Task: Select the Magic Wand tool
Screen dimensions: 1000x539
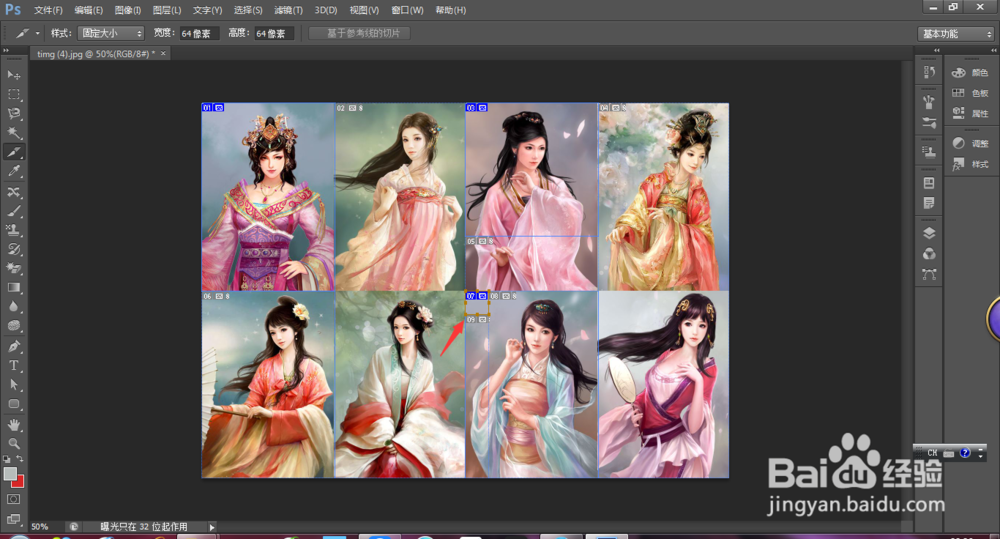Action: click(x=13, y=133)
